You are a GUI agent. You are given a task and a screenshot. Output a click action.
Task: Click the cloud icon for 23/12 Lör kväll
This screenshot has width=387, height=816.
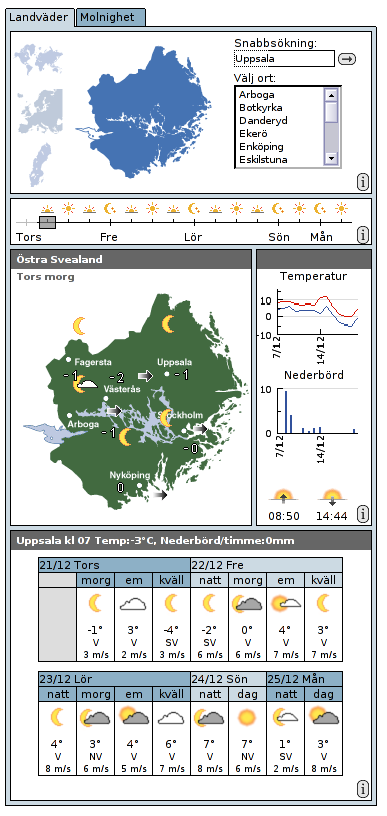click(x=171, y=718)
